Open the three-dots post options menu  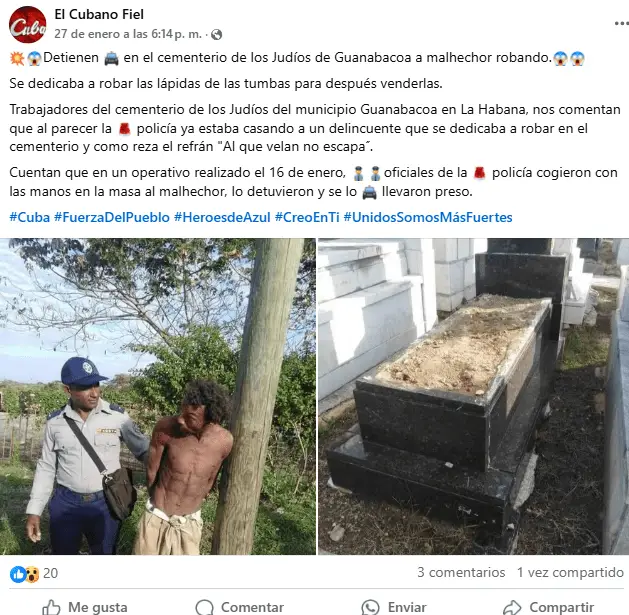[621, 24]
